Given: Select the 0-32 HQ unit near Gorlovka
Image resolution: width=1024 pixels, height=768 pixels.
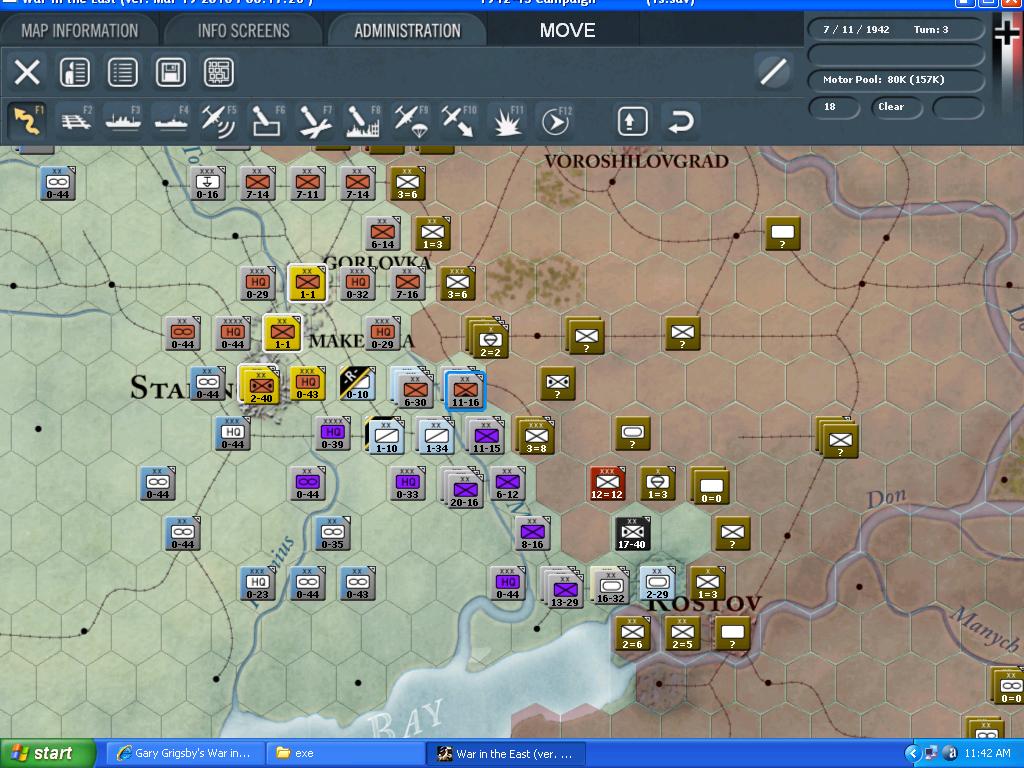Looking at the screenshot, I should tap(357, 283).
